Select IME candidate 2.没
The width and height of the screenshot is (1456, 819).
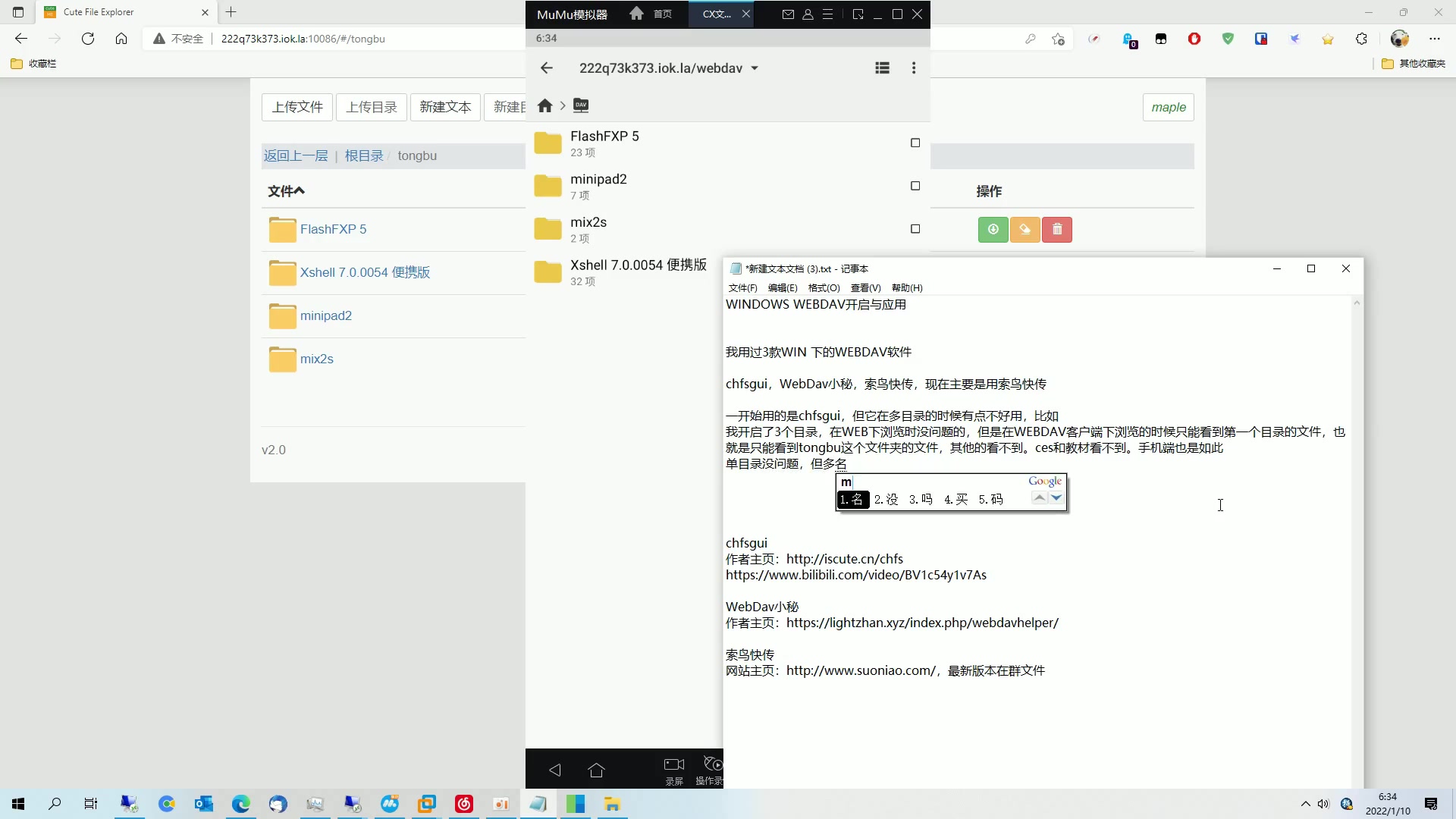pos(886,499)
